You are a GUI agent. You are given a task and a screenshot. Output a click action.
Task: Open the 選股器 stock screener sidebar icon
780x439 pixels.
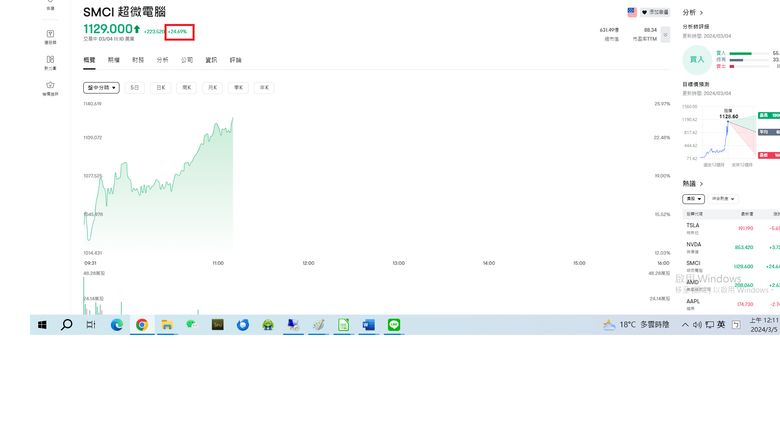tap(50, 37)
